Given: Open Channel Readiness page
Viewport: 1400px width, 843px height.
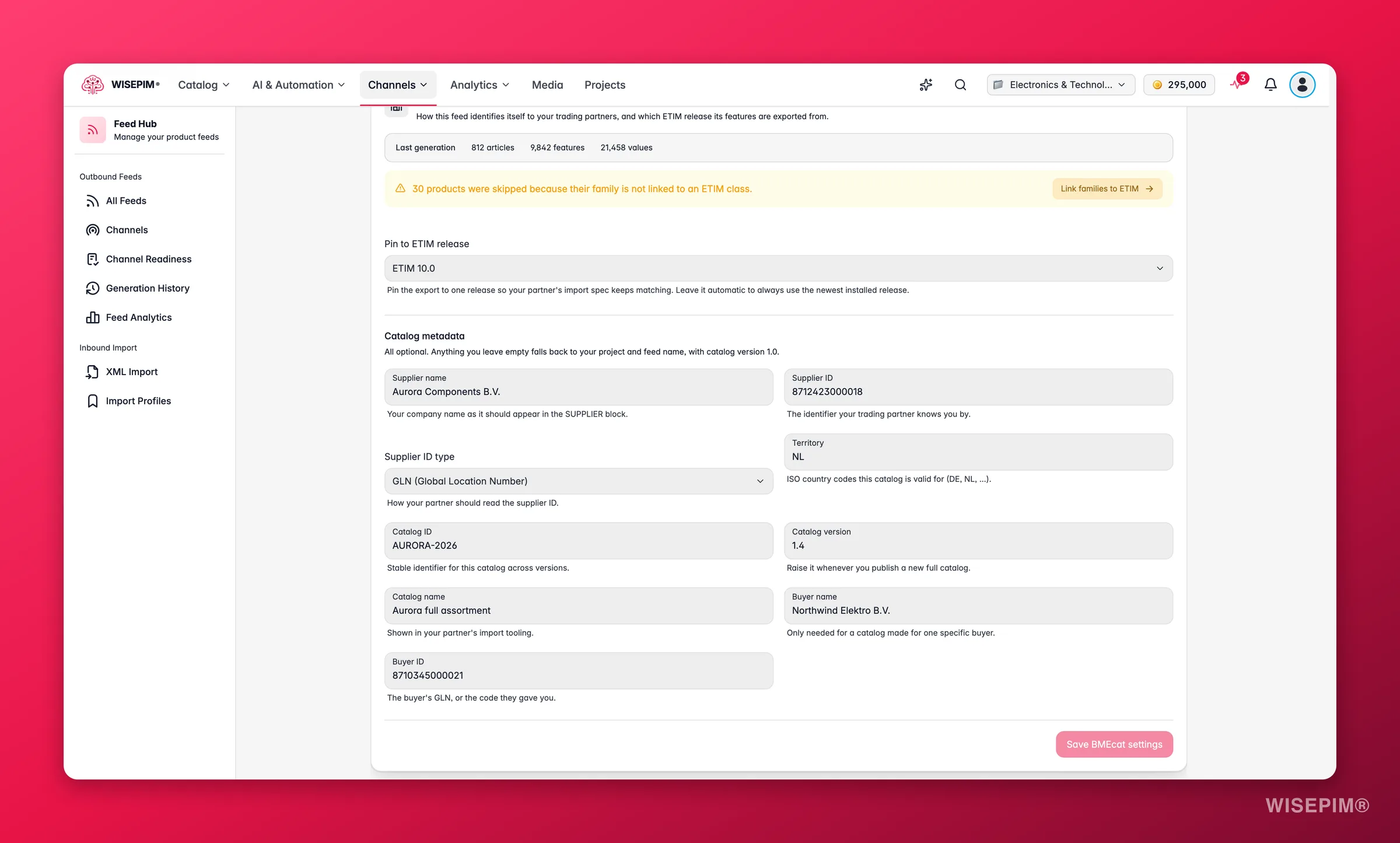Looking at the screenshot, I should click(149, 259).
